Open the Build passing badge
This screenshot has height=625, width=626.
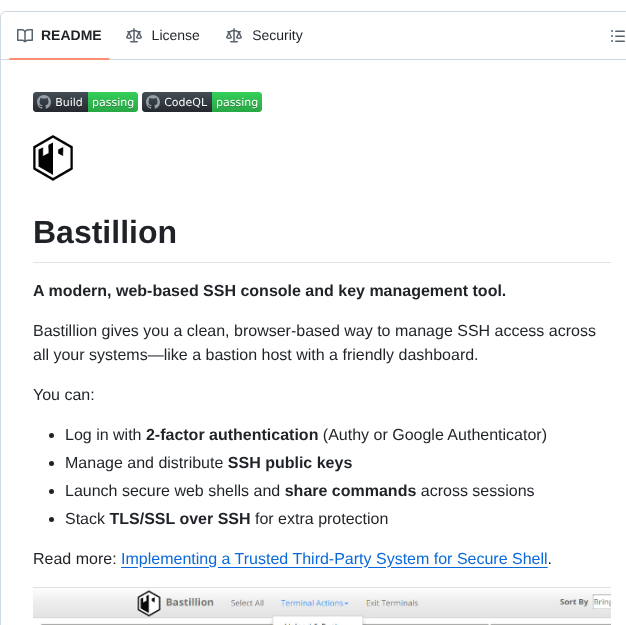point(85,102)
